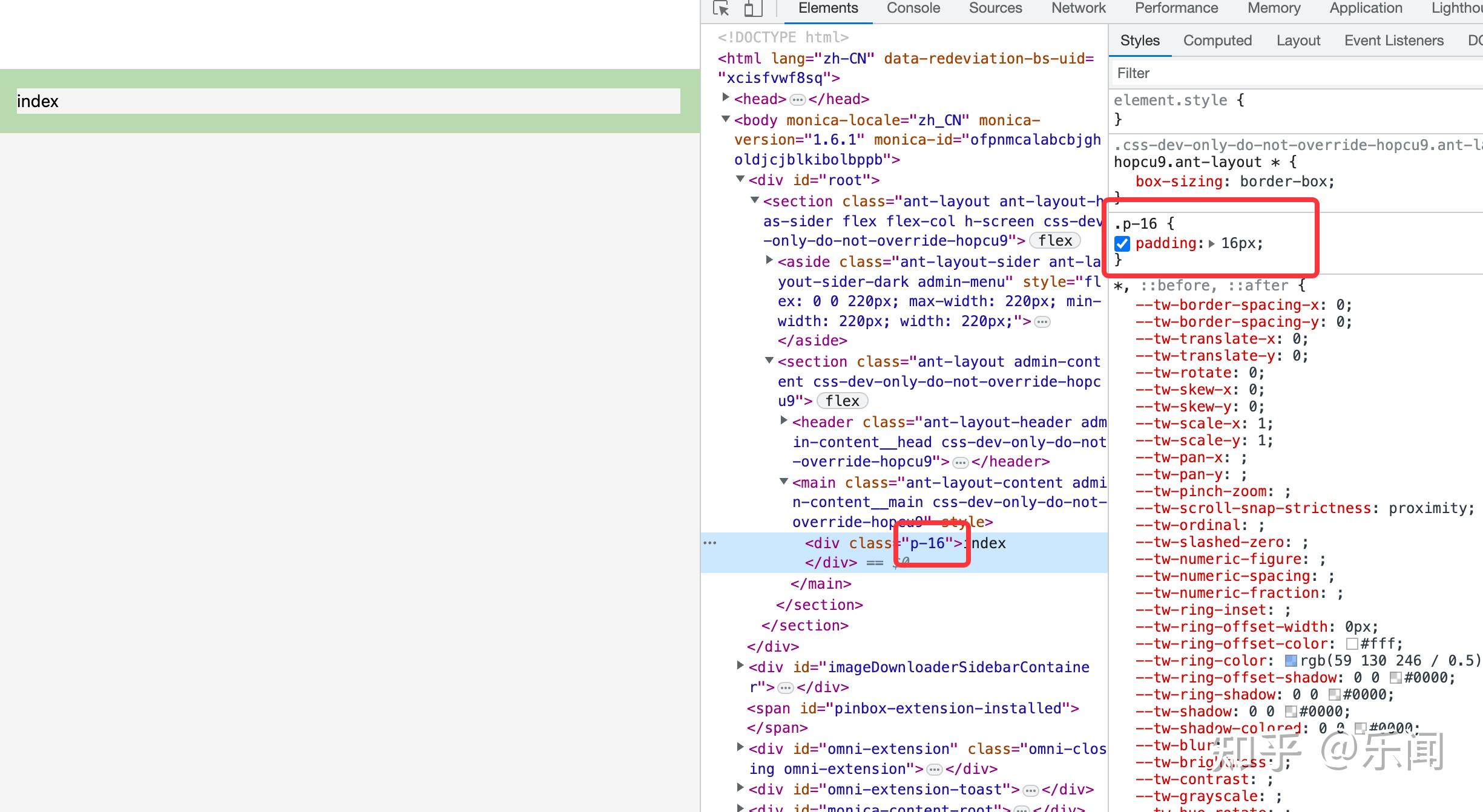Click the ellipsis inside collapsed header element
The height and width of the screenshot is (812, 1483).
click(961, 463)
